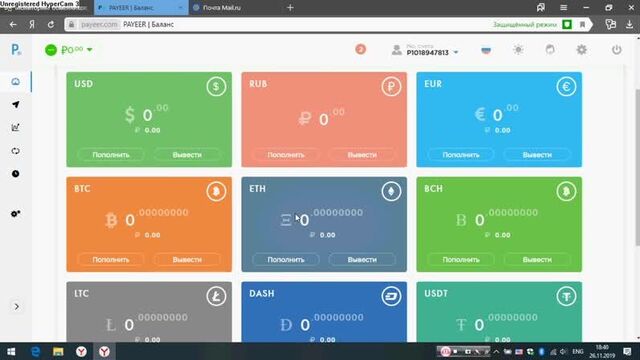
Task: Open the trade chart sidebar icon
Action: click(x=16, y=128)
